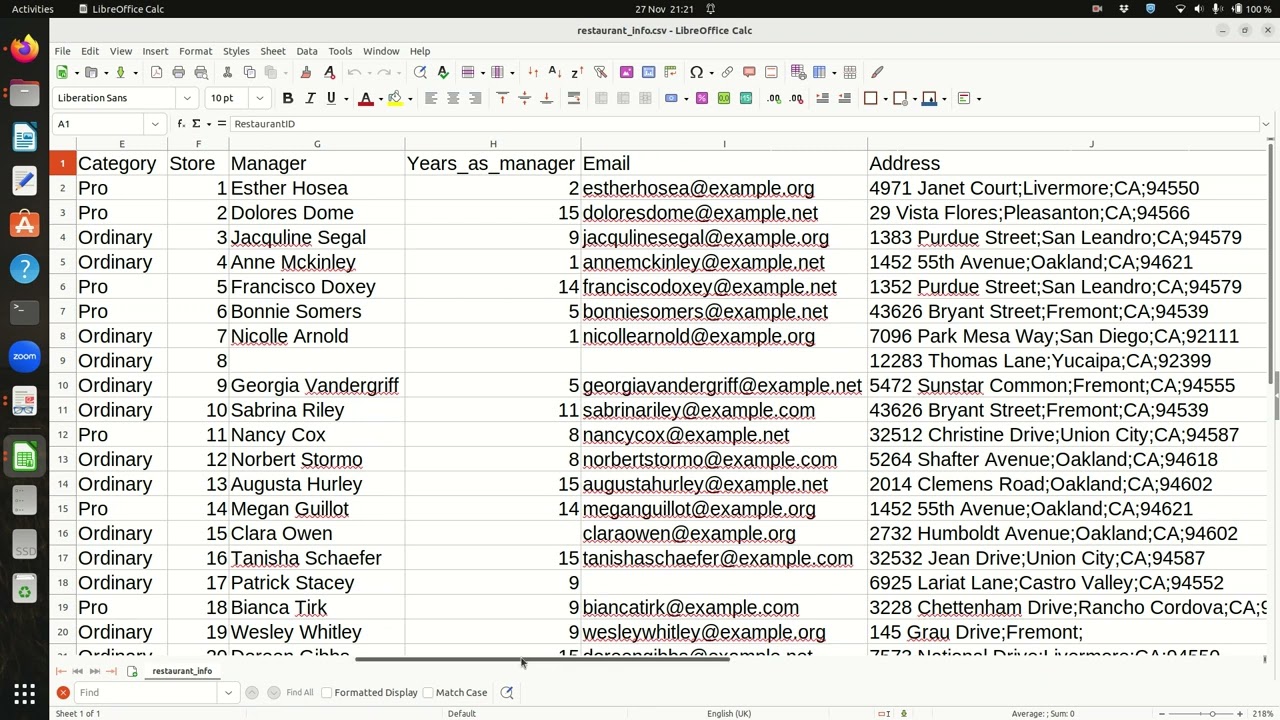Click the Spelling check icon
1280x720 pixels.
click(x=443, y=72)
